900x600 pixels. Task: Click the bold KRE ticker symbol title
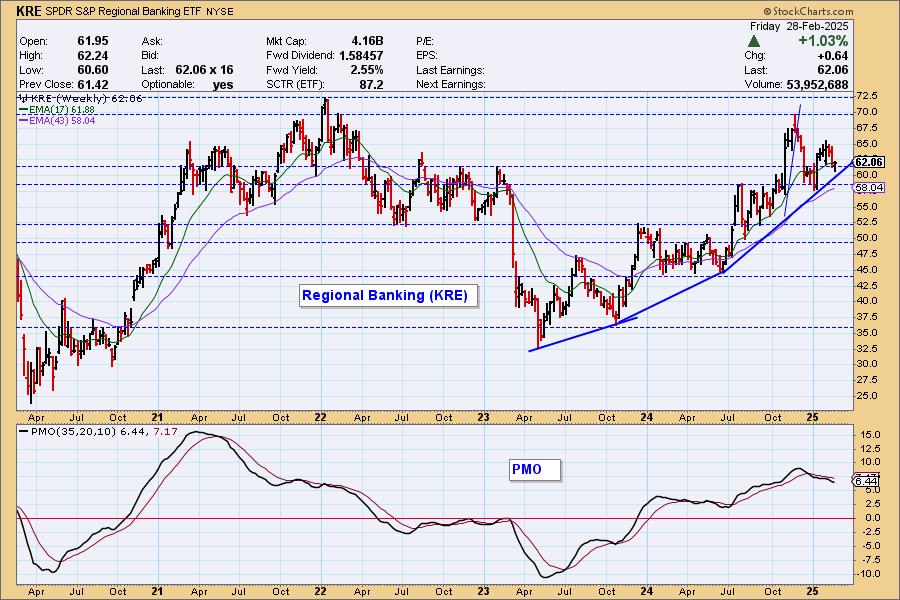(29, 11)
